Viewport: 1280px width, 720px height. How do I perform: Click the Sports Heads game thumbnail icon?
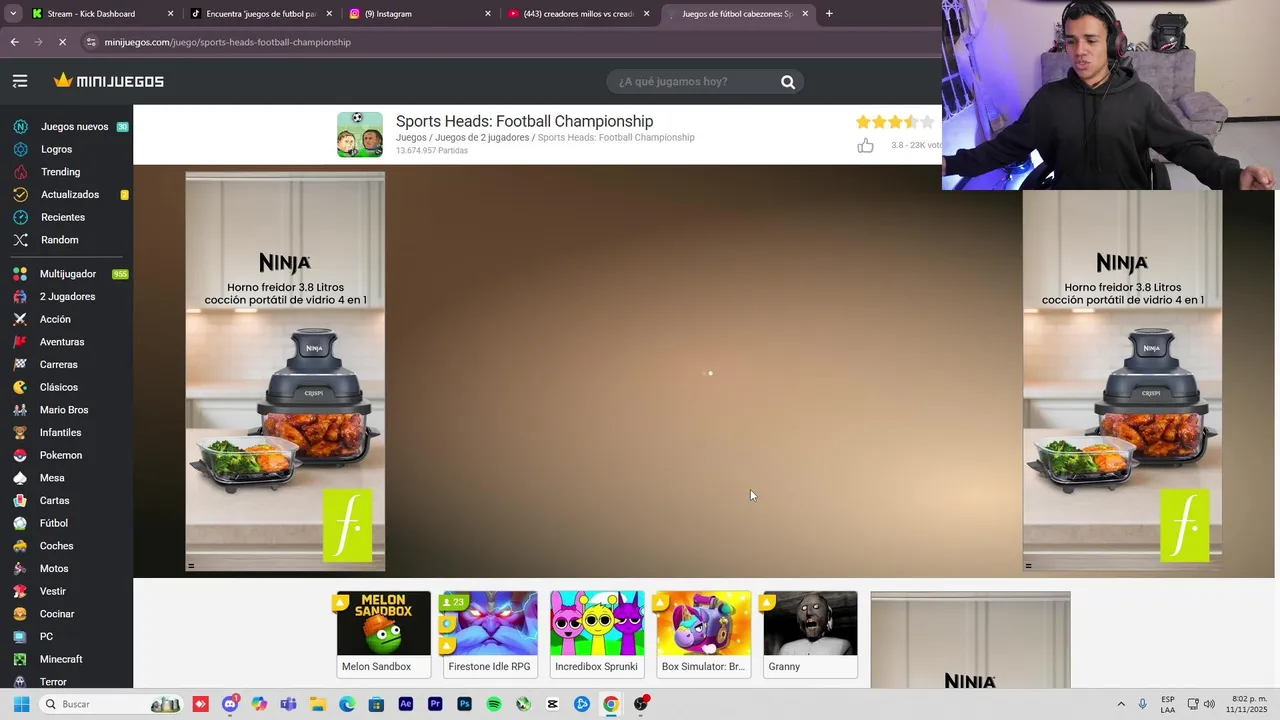pyautogui.click(x=360, y=134)
